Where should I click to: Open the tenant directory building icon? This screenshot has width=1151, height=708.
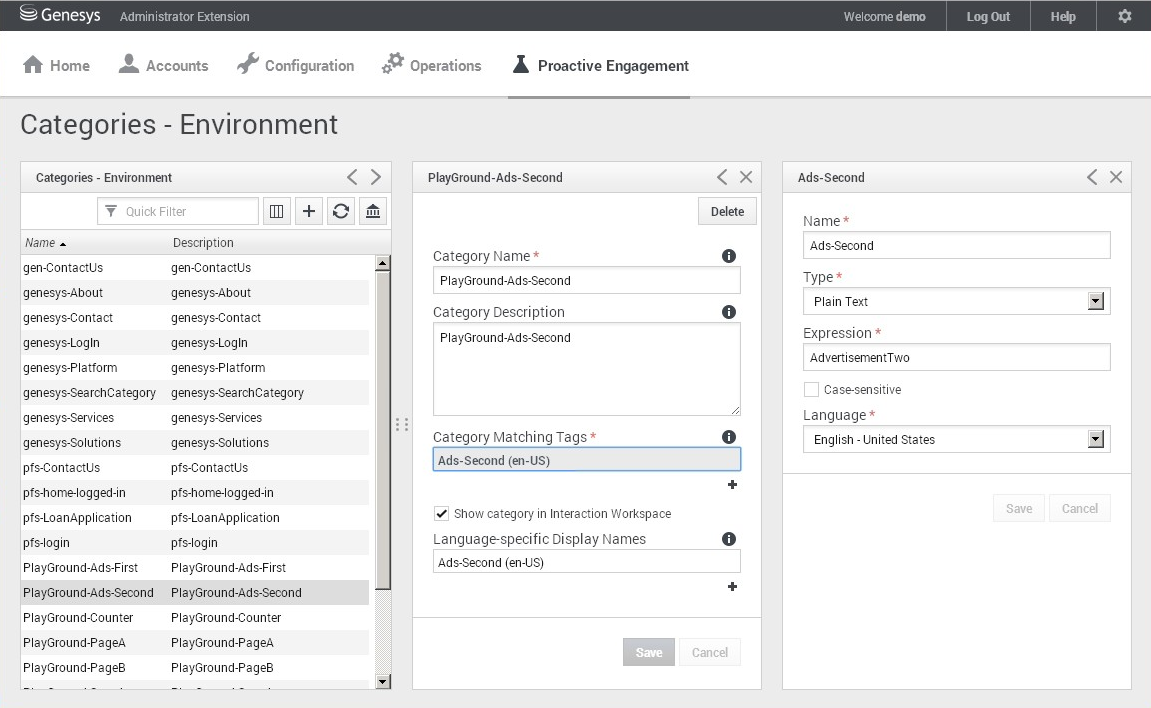pyautogui.click(x=373, y=211)
